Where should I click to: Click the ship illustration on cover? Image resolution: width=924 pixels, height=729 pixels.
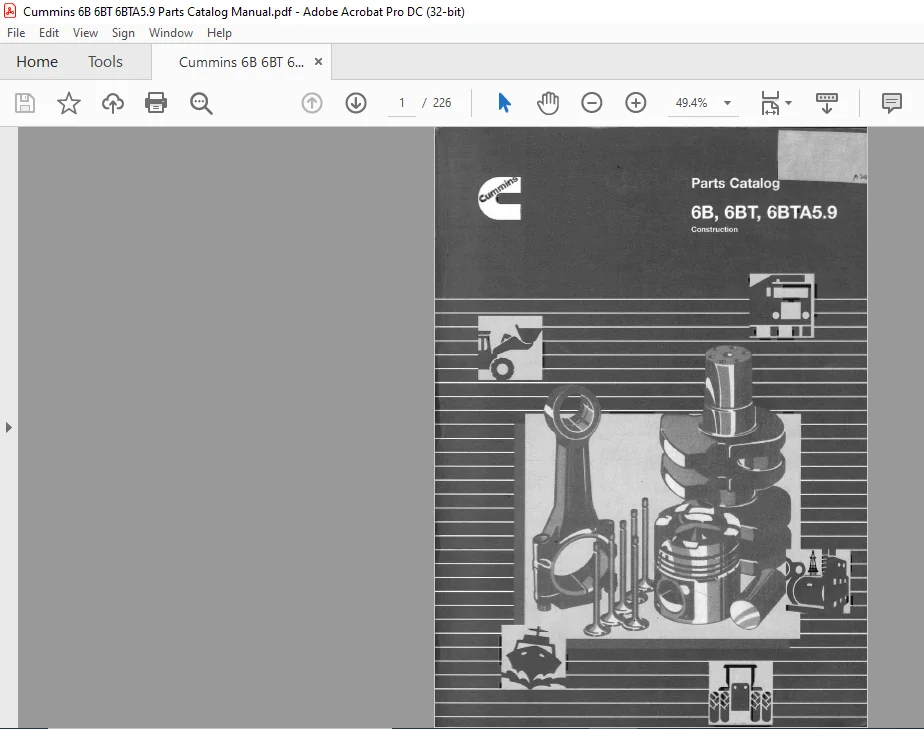point(533,657)
